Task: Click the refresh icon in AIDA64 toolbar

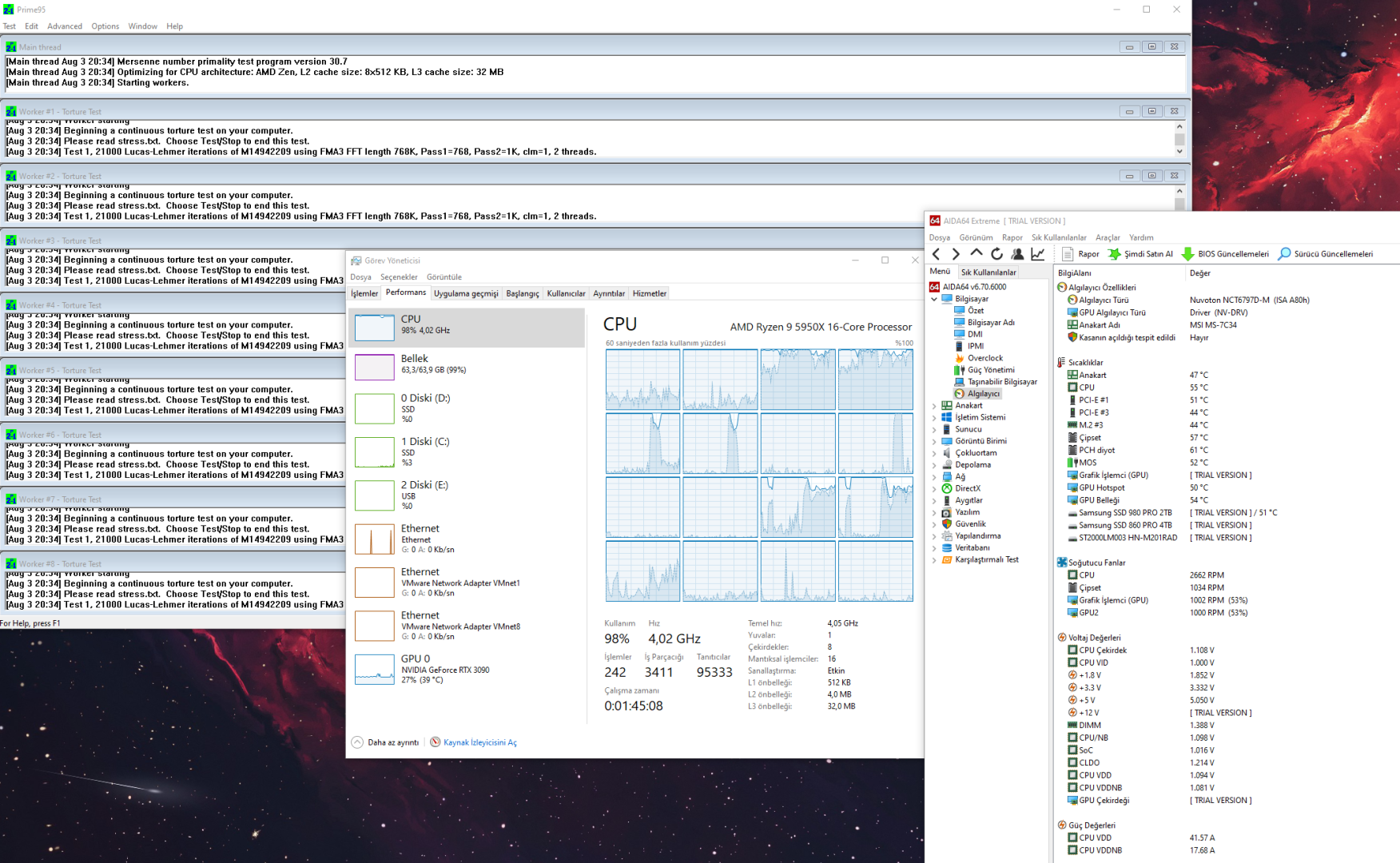Action: (x=996, y=254)
